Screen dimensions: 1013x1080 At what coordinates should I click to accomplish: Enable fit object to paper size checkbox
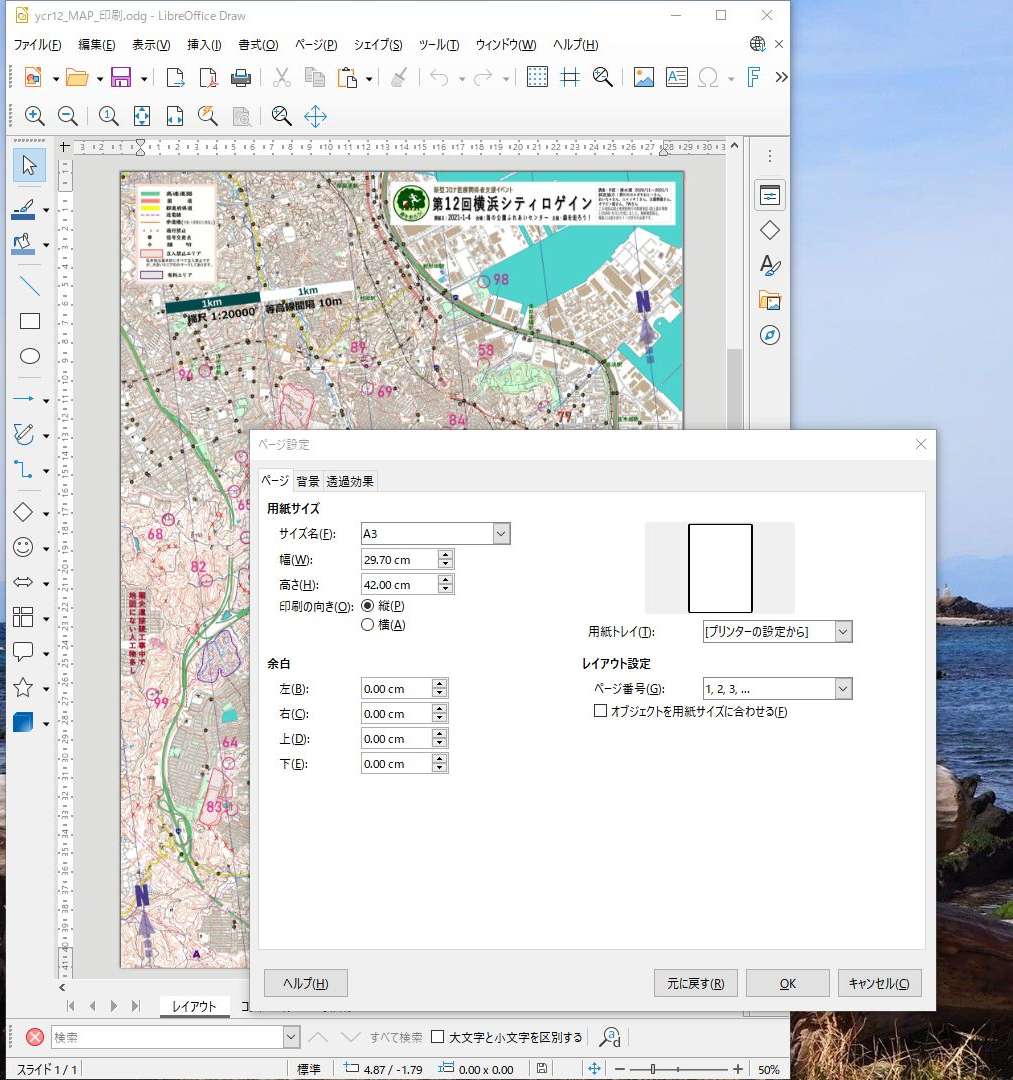click(x=601, y=712)
